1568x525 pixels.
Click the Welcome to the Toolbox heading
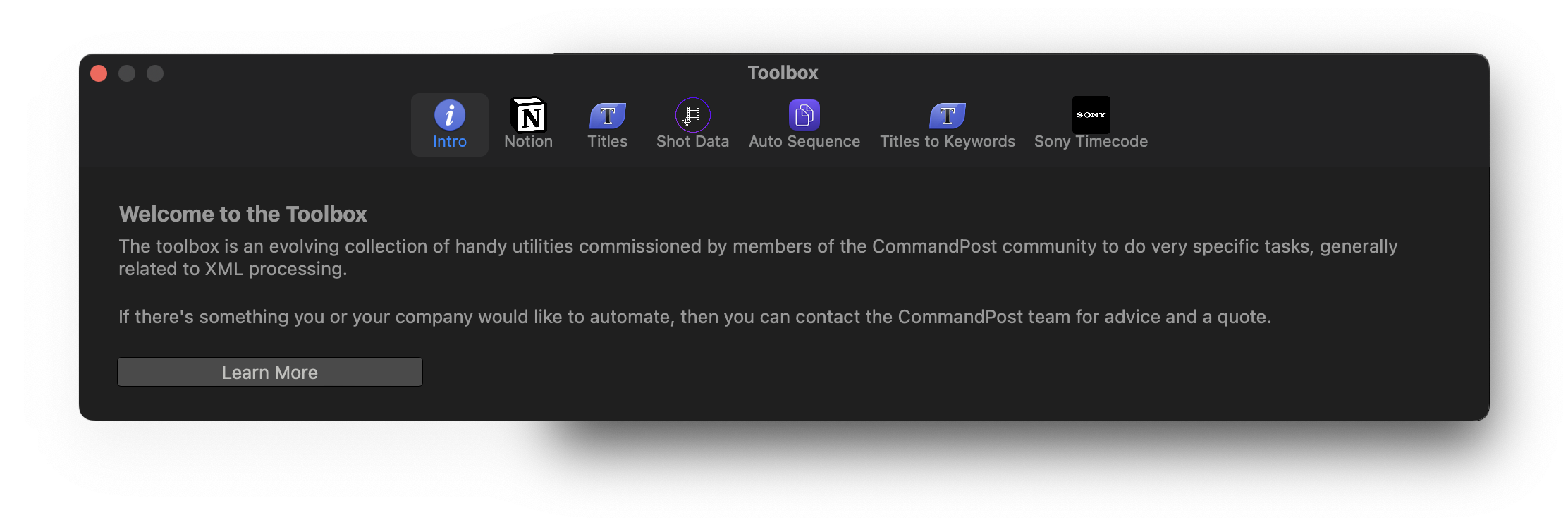point(243,214)
